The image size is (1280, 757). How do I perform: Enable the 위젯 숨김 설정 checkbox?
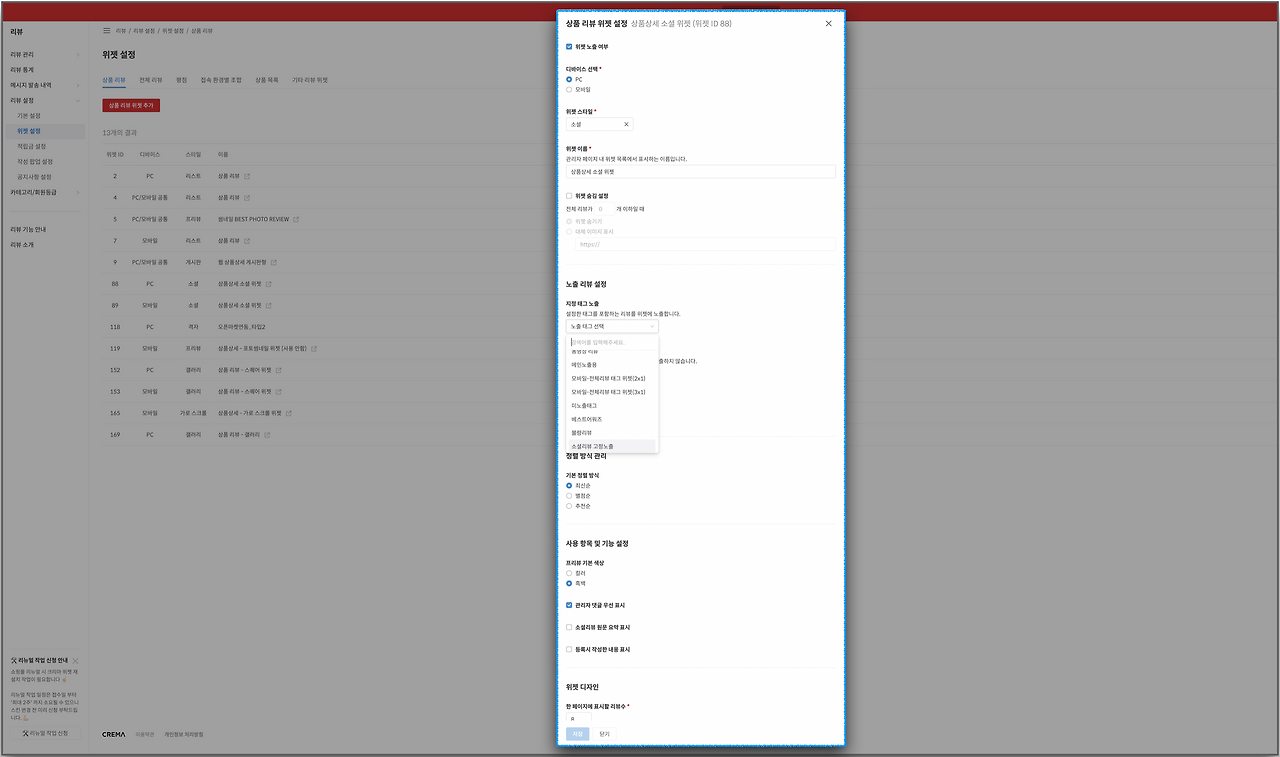[x=569, y=196]
